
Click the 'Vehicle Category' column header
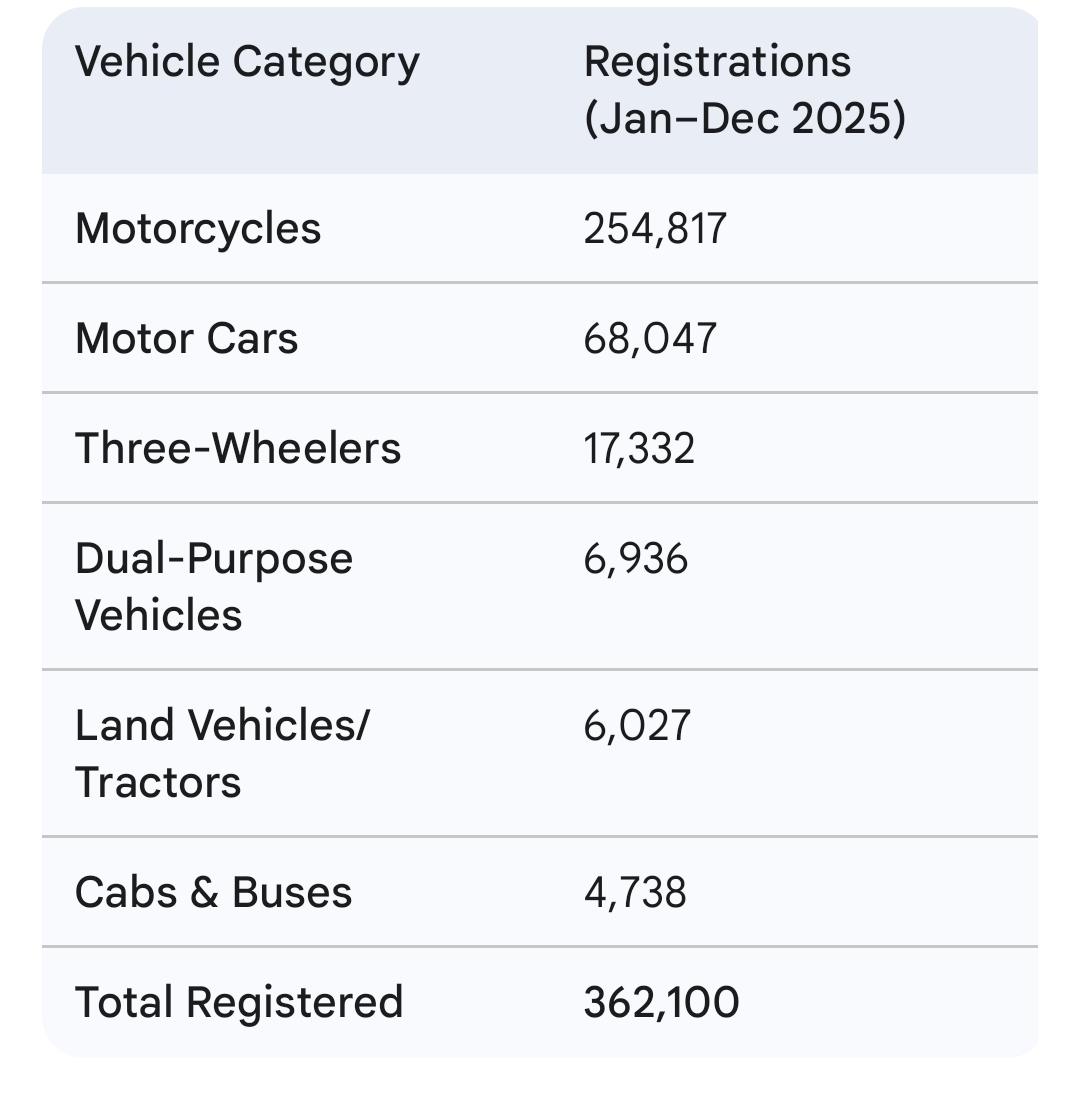coord(247,62)
